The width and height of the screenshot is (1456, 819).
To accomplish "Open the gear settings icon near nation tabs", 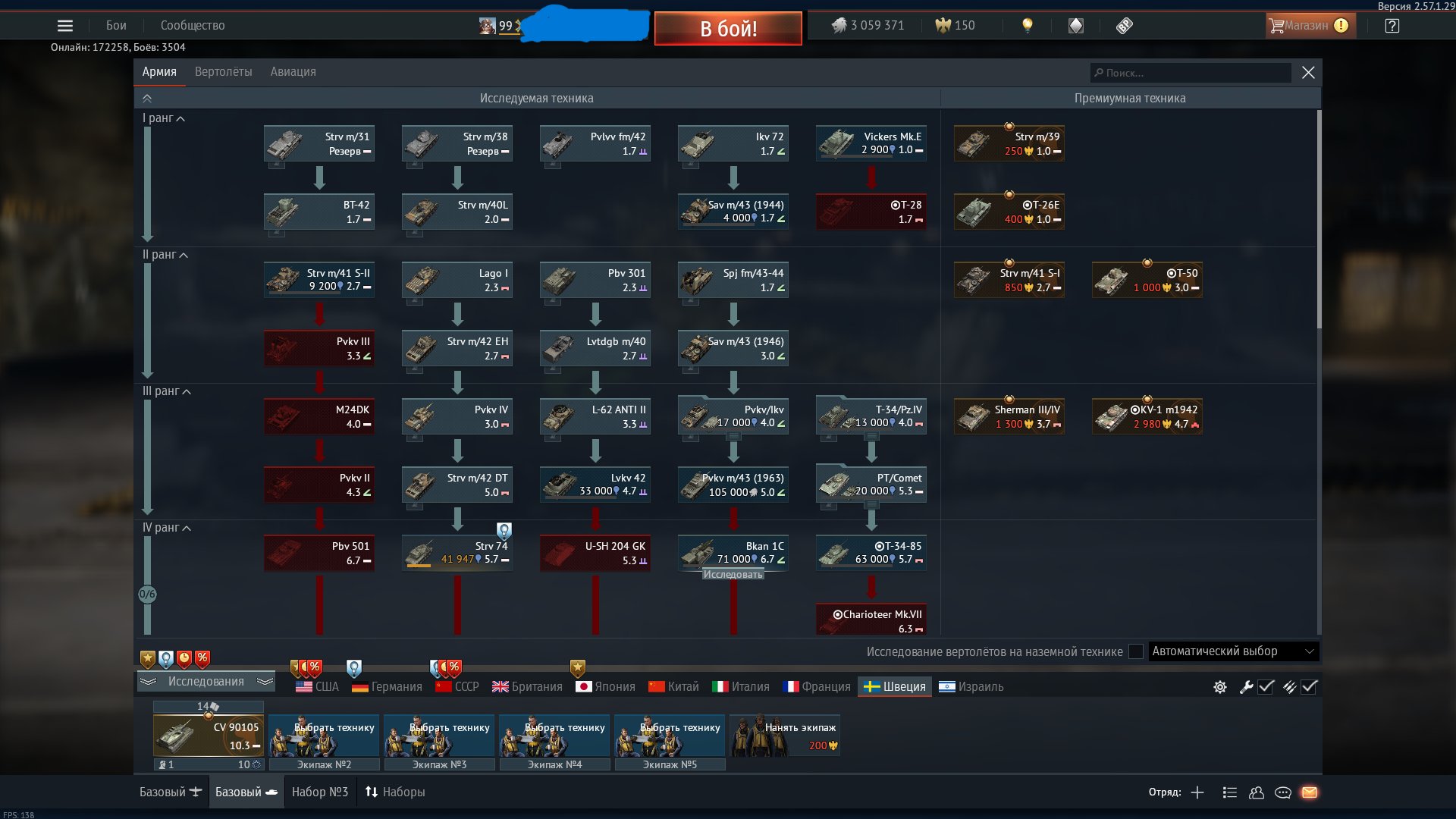I will click(1220, 687).
